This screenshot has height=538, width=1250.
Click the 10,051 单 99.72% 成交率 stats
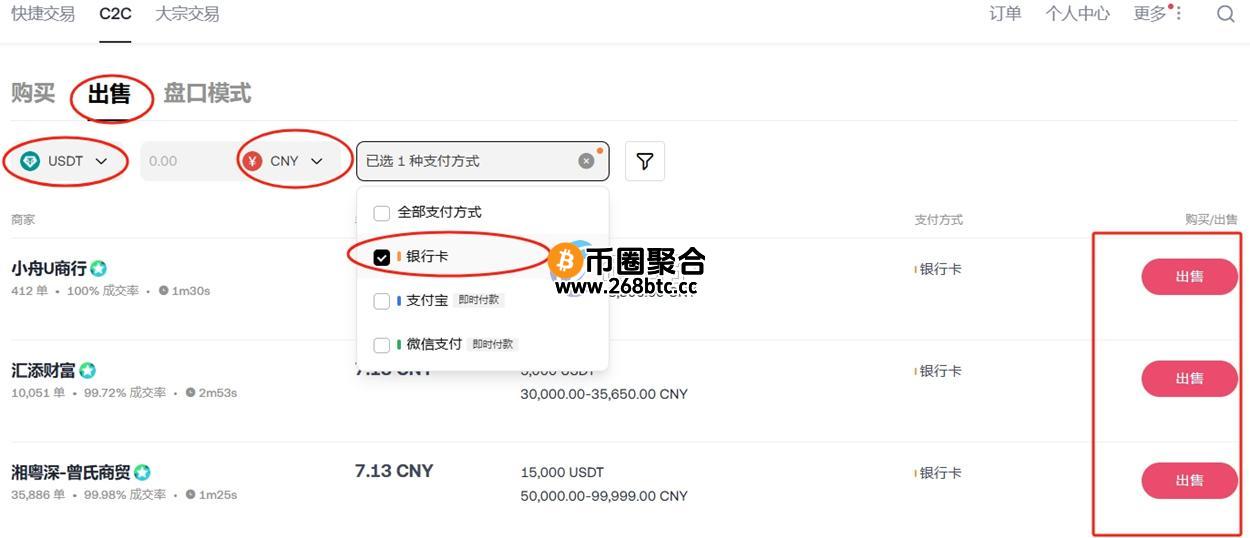tap(124, 393)
